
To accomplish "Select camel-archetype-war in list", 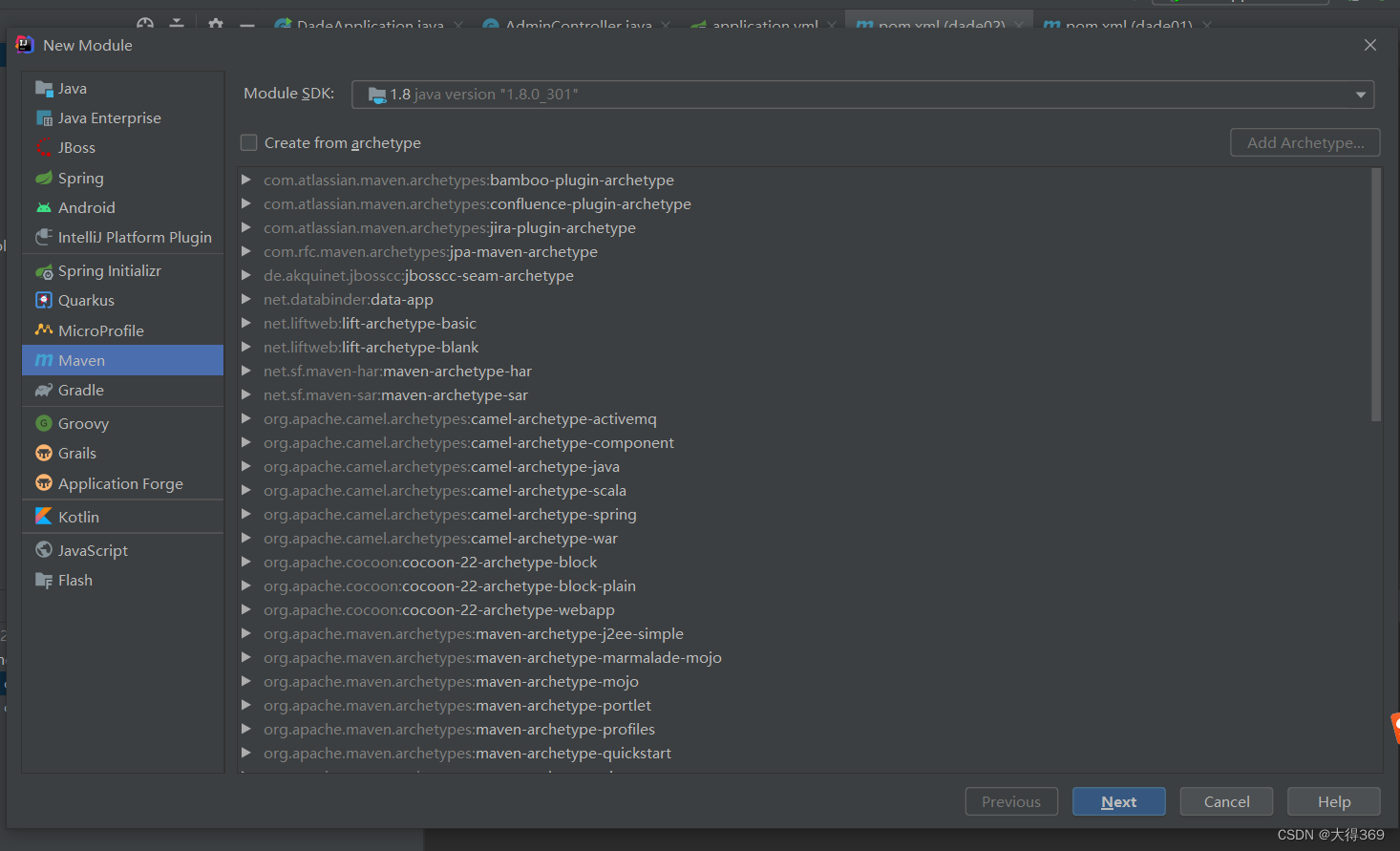I will (804, 538).
